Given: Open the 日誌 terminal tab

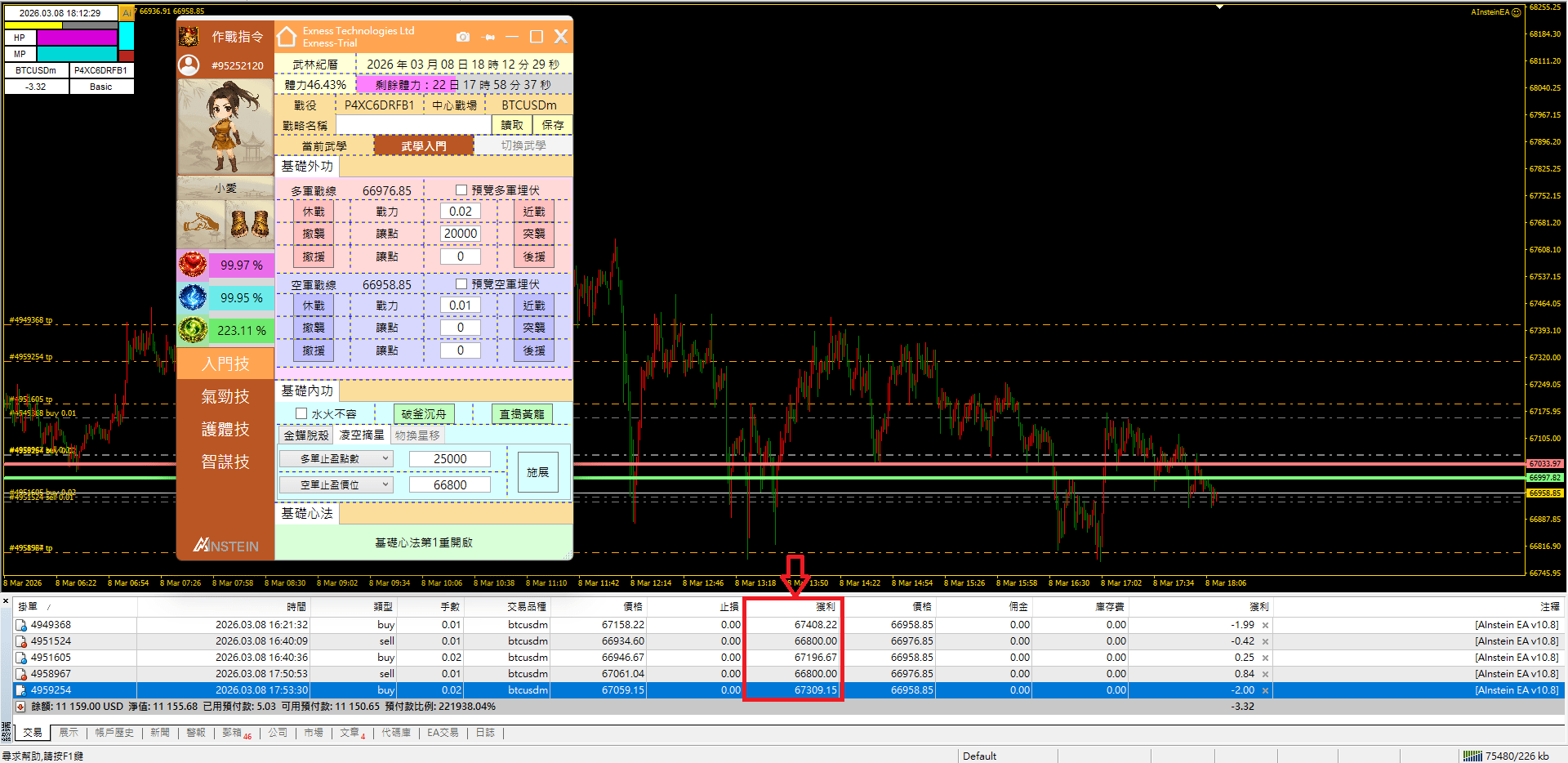Looking at the screenshot, I should pyautogui.click(x=485, y=733).
